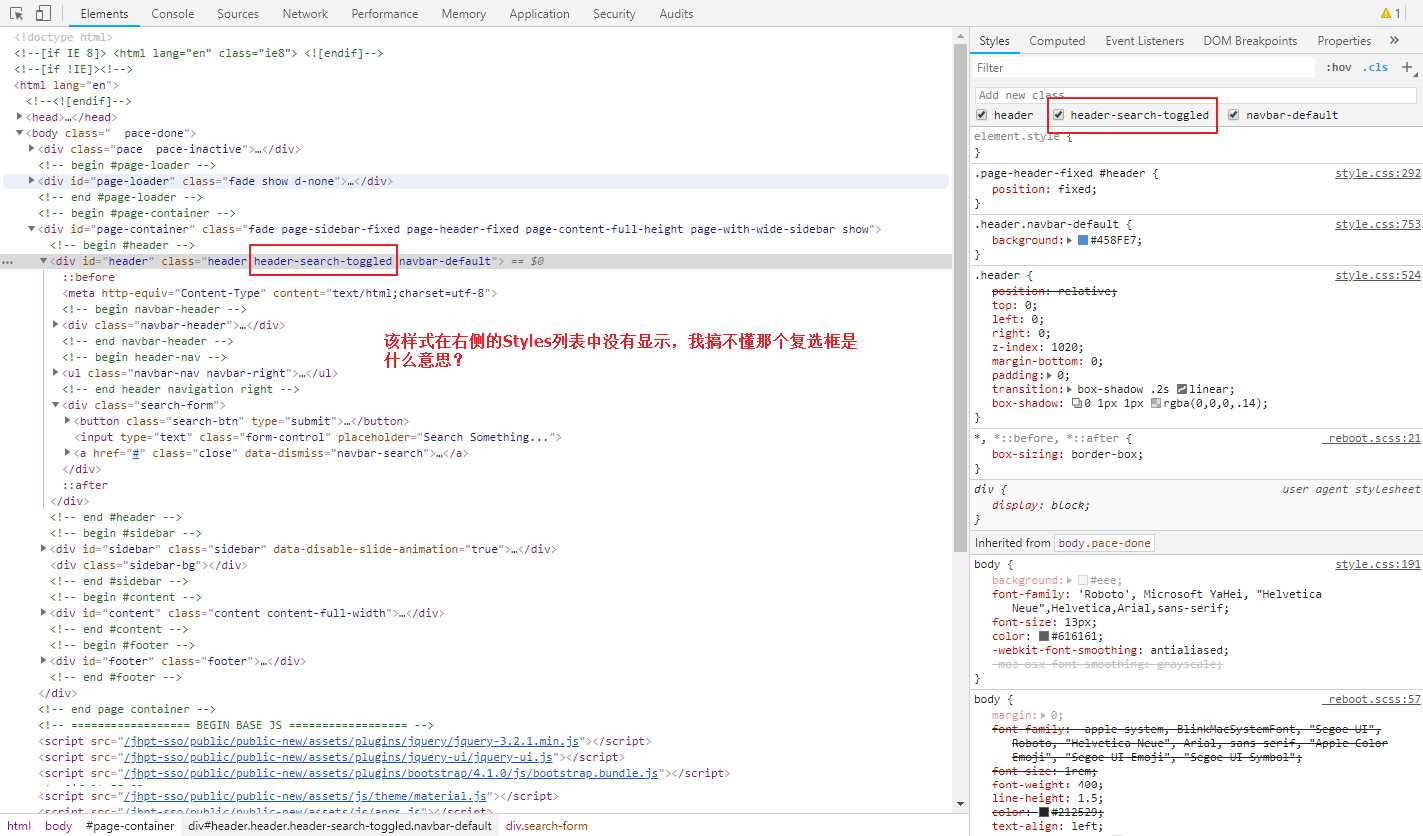Viewport: 1423px width, 836px height.
Task: Click the element actions ellipsis on selected row
Action: tap(8, 261)
